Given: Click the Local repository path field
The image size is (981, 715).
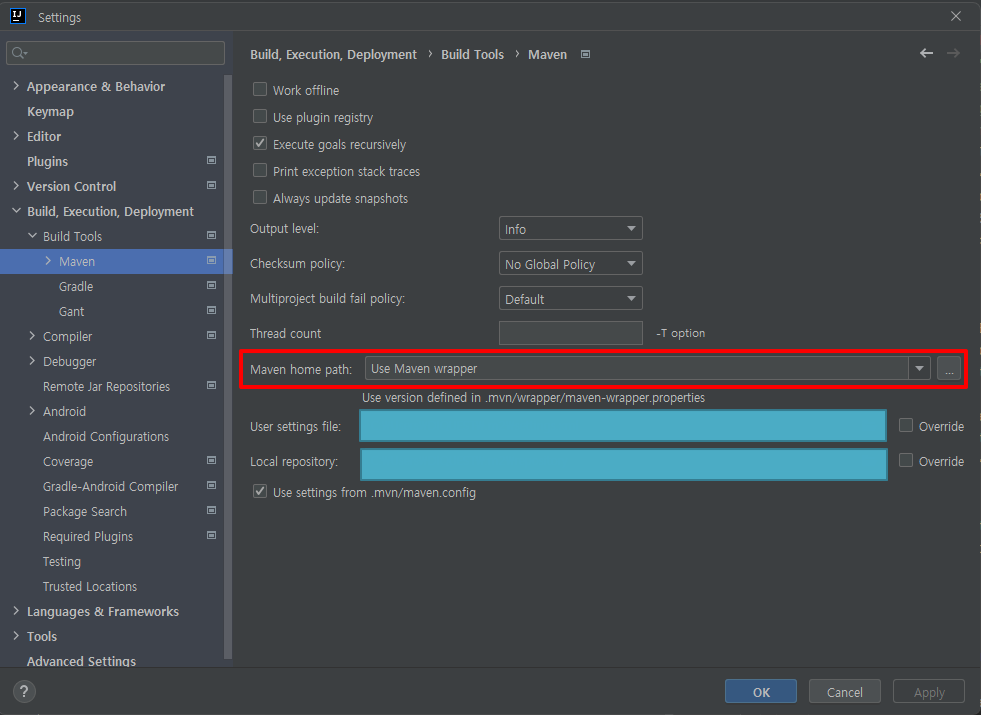Looking at the screenshot, I should (x=623, y=464).
